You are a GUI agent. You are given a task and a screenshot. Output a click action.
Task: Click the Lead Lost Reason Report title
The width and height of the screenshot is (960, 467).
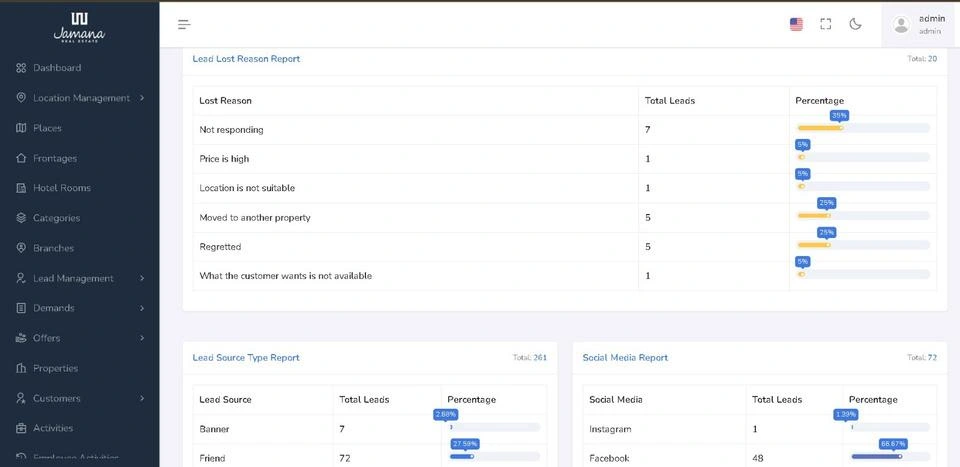click(246, 59)
